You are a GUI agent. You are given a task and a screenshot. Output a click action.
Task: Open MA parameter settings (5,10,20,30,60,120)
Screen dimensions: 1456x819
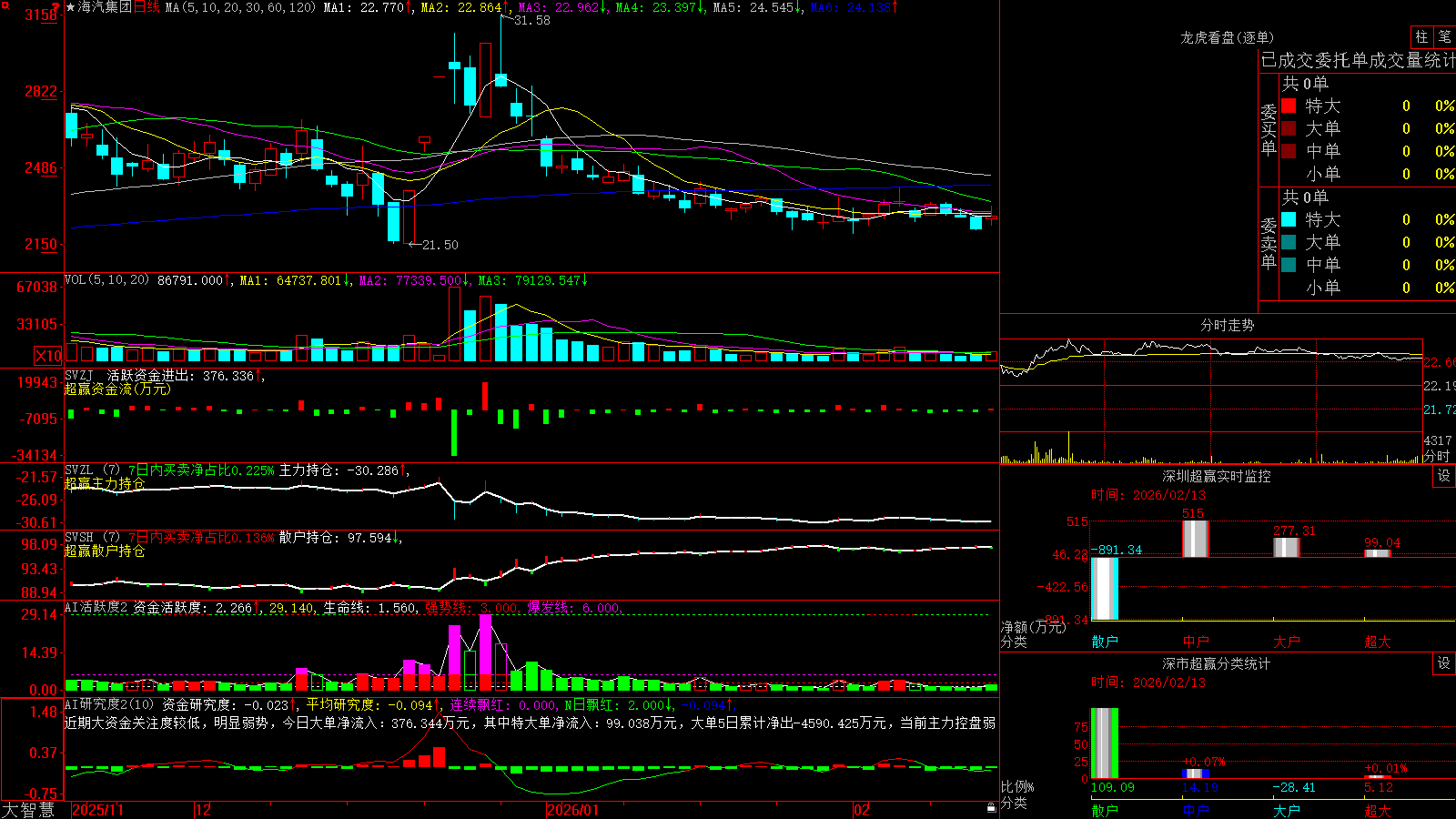coord(240,7)
